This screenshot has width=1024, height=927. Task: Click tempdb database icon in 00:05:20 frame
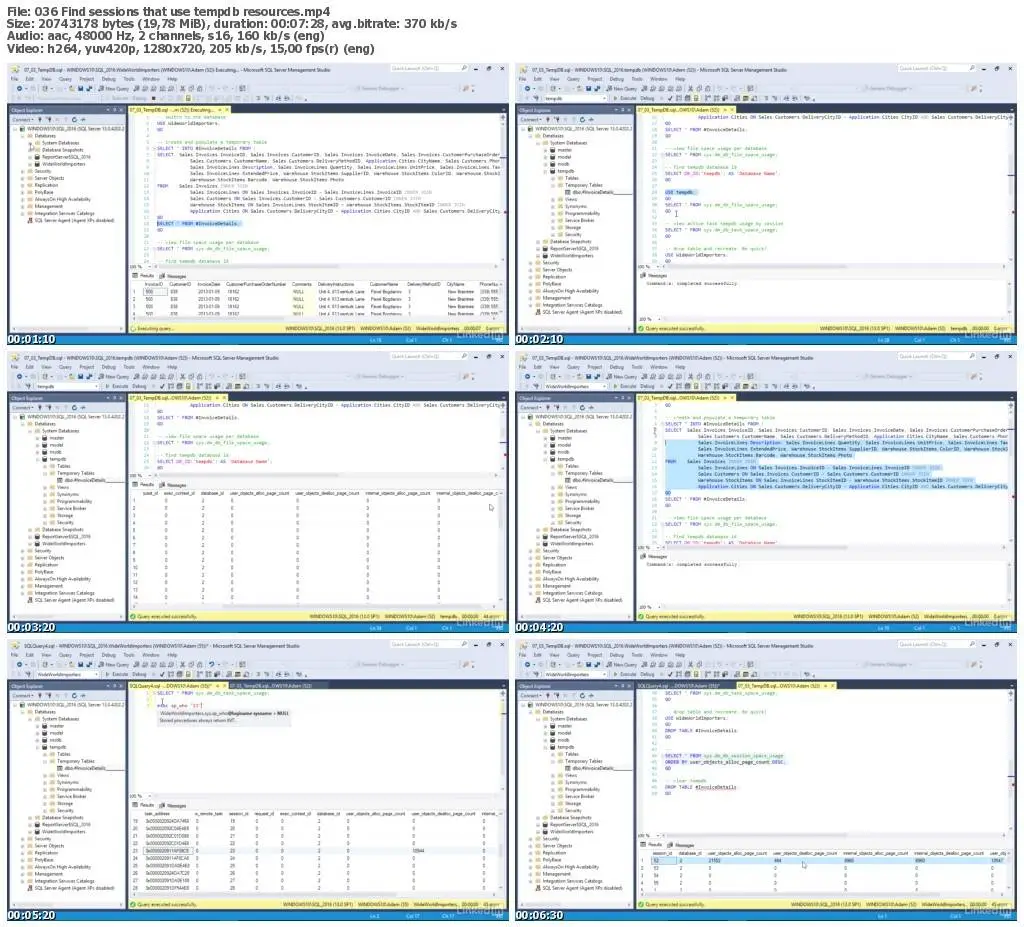(45, 747)
